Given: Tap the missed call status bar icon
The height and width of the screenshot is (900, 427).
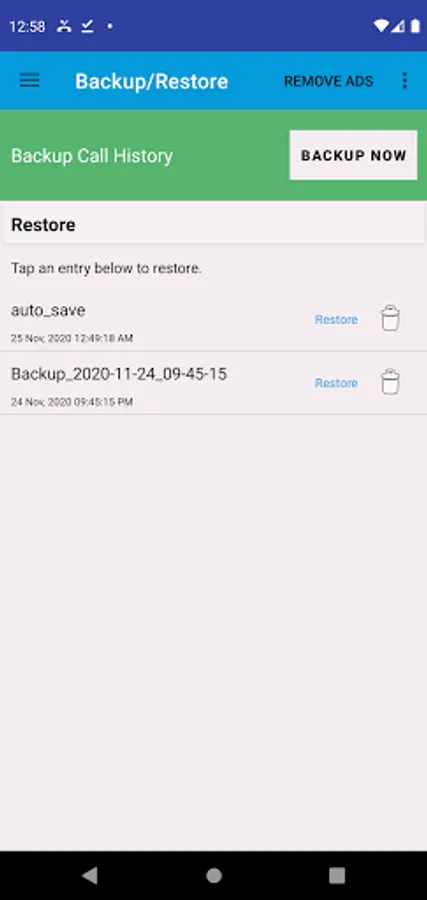Looking at the screenshot, I should coord(64,26).
